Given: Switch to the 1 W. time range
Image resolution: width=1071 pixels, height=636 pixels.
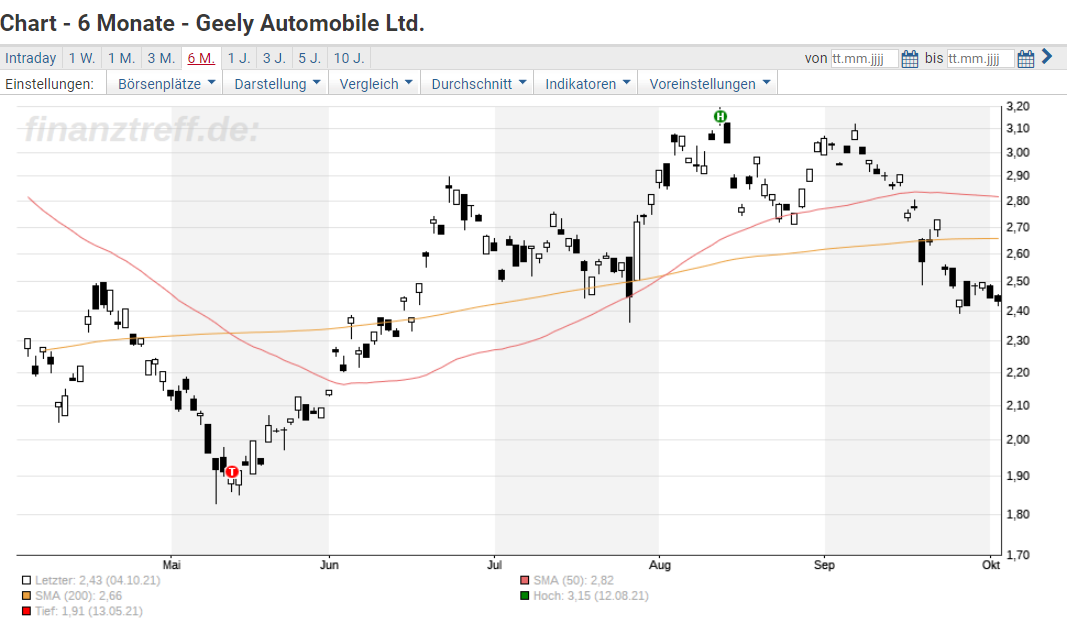Looking at the screenshot, I should tap(82, 58).
